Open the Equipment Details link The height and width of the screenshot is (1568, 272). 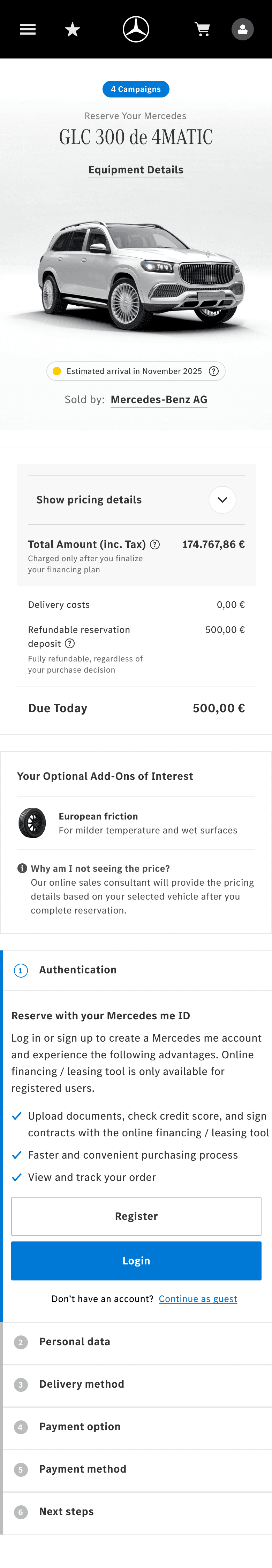click(136, 171)
